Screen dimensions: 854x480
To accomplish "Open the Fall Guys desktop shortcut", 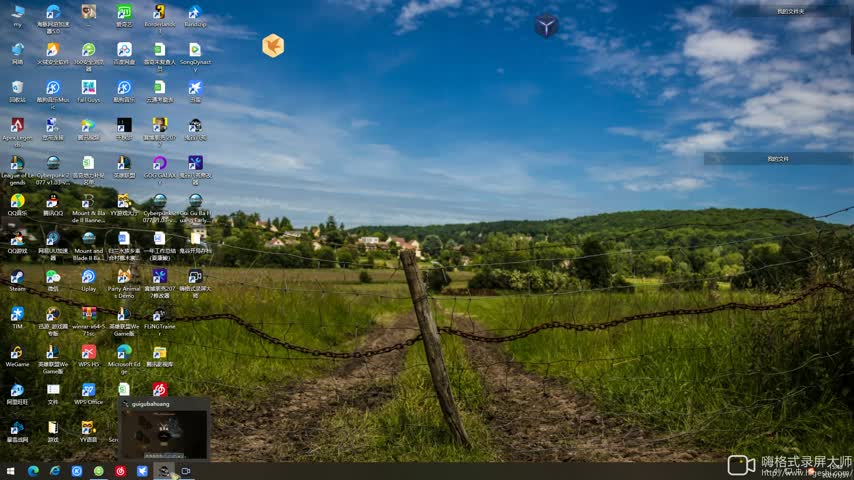I will [88, 88].
